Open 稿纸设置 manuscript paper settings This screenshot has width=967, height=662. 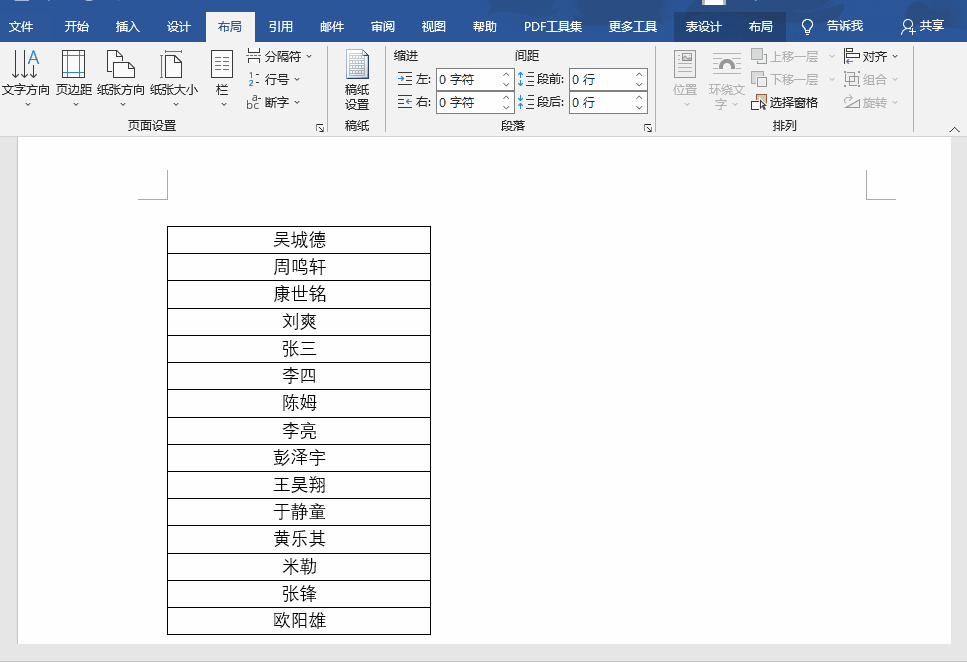(x=356, y=80)
